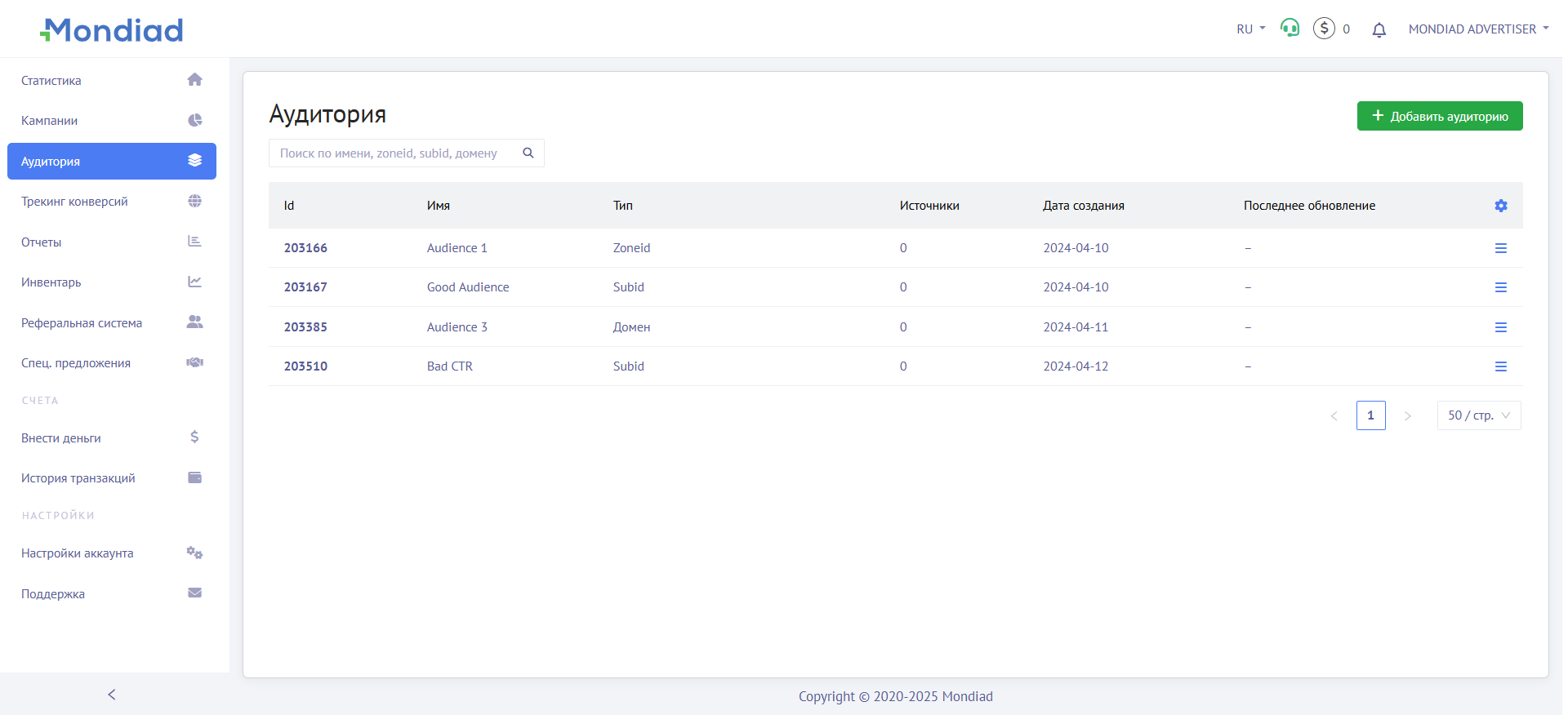Click the headset support icon in header
Image resolution: width=1568 pixels, height=715 pixels.
pos(1290,29)
